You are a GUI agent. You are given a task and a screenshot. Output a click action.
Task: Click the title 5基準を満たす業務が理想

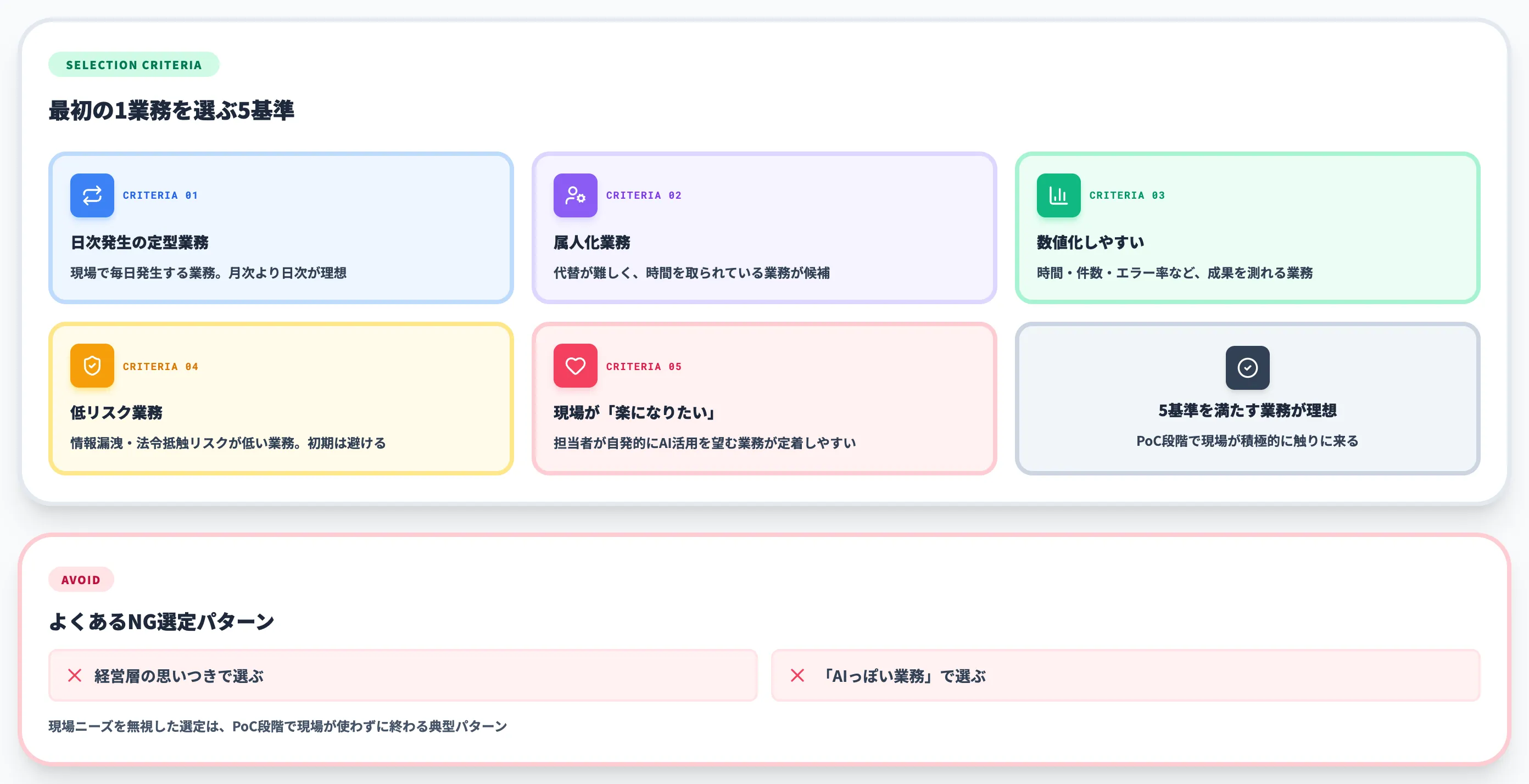coord(1247,410)
